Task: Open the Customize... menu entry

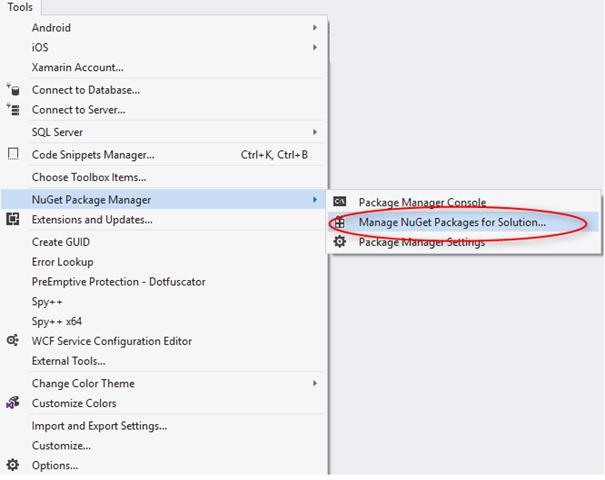Action: (164, 445)
